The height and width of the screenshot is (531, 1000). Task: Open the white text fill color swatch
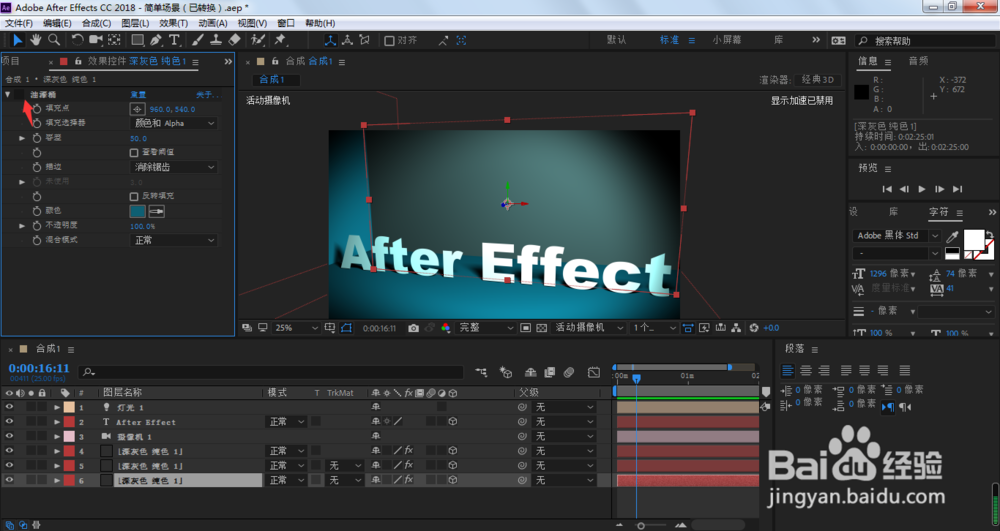point(973,240)
